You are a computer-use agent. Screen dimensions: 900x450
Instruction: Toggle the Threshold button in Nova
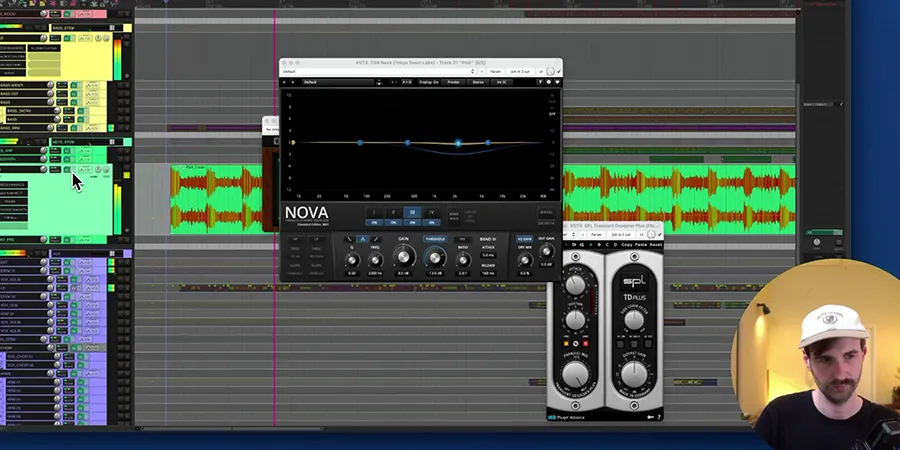coord(435,239)
